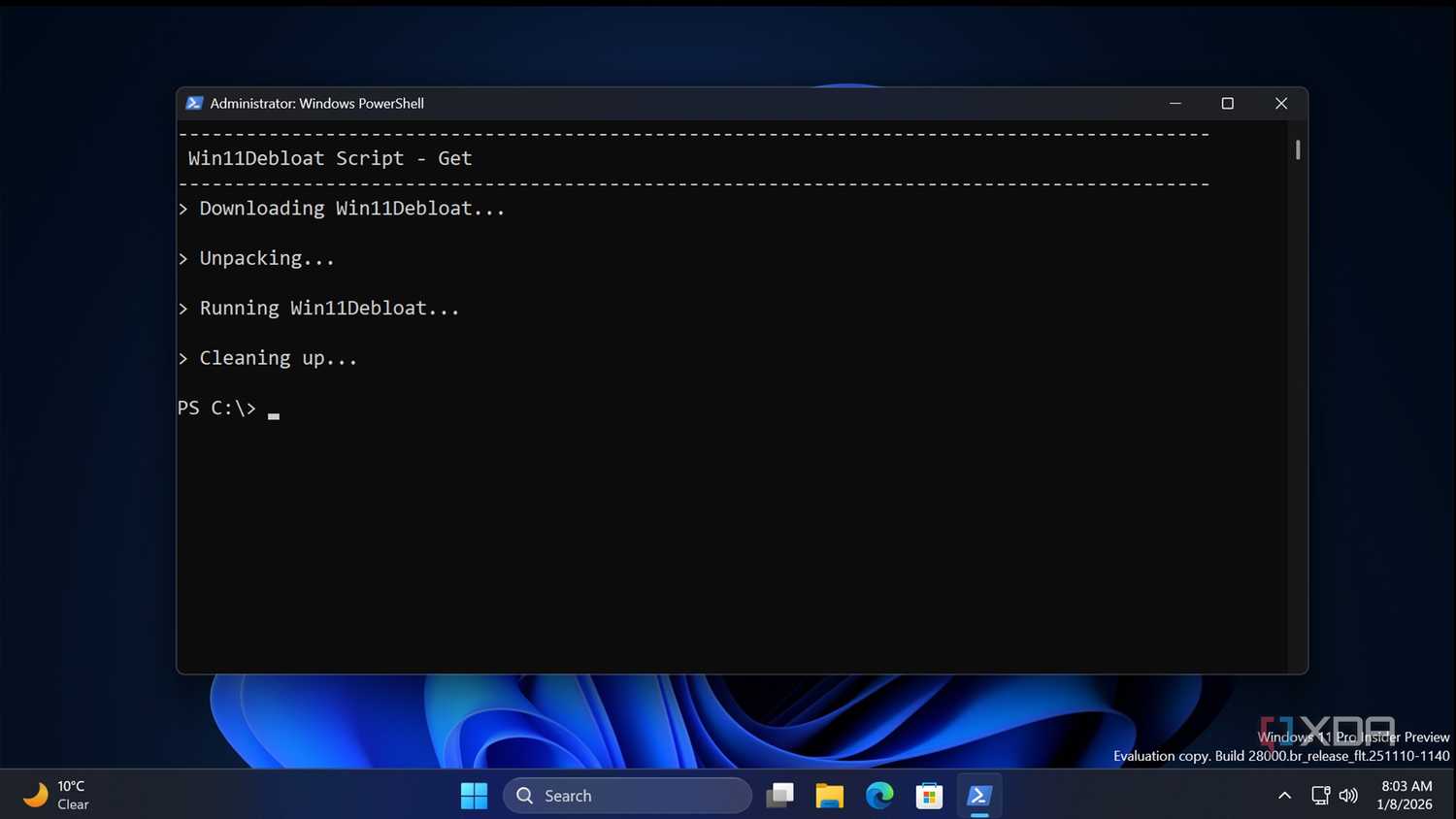Open Task View from the taskbar

tap(780, 795)
